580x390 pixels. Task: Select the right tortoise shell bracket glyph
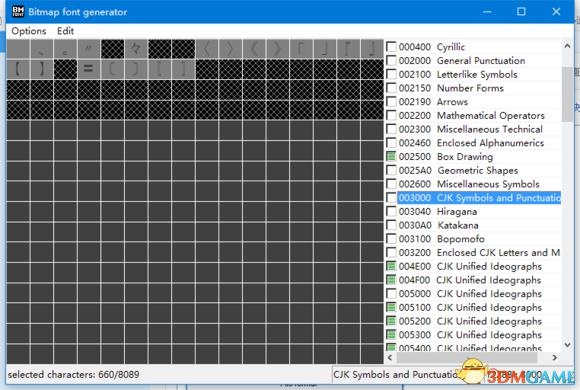pos(136,69)
